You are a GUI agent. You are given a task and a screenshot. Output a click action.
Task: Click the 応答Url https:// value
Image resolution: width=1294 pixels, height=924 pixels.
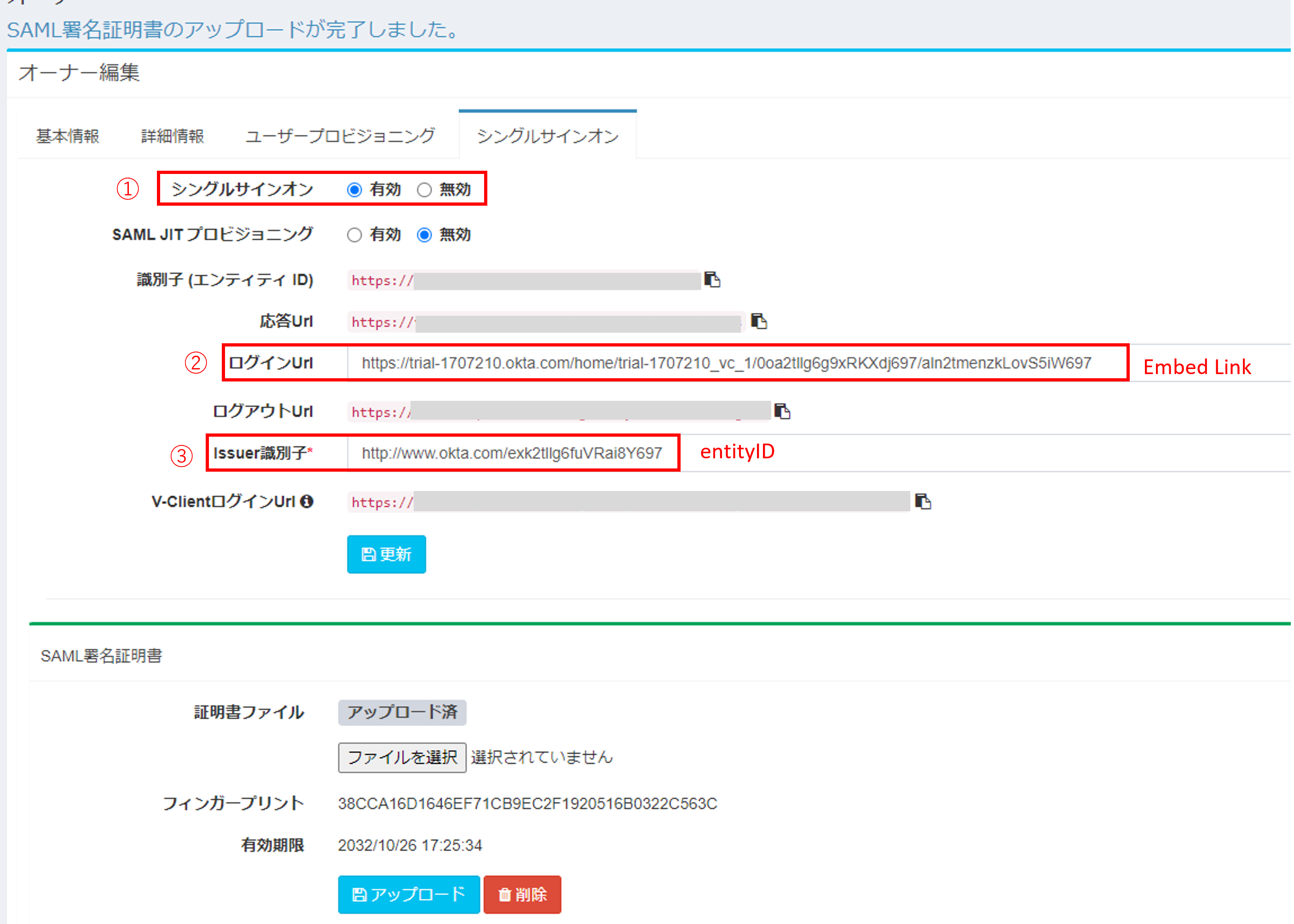tap(546, 322)
